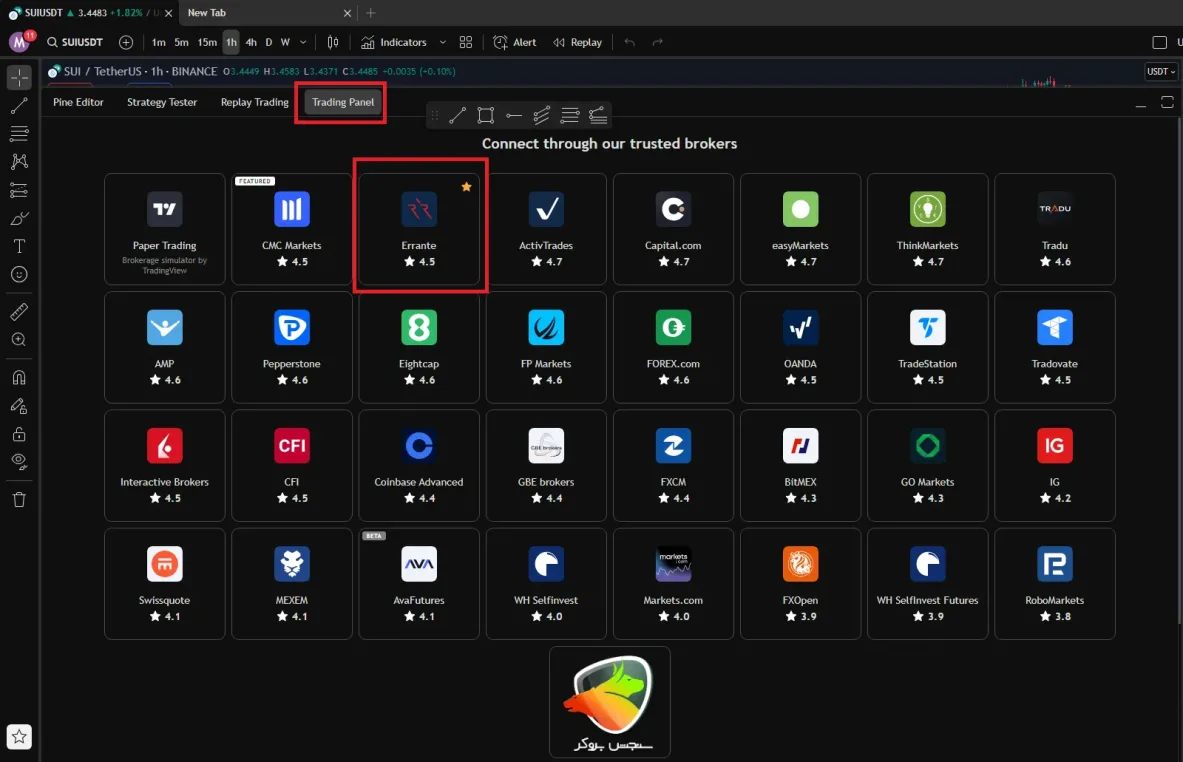This screenshot has width=1183, height=762.
Task: Switch to the 1m timeframe
Action: coord(158,42)
